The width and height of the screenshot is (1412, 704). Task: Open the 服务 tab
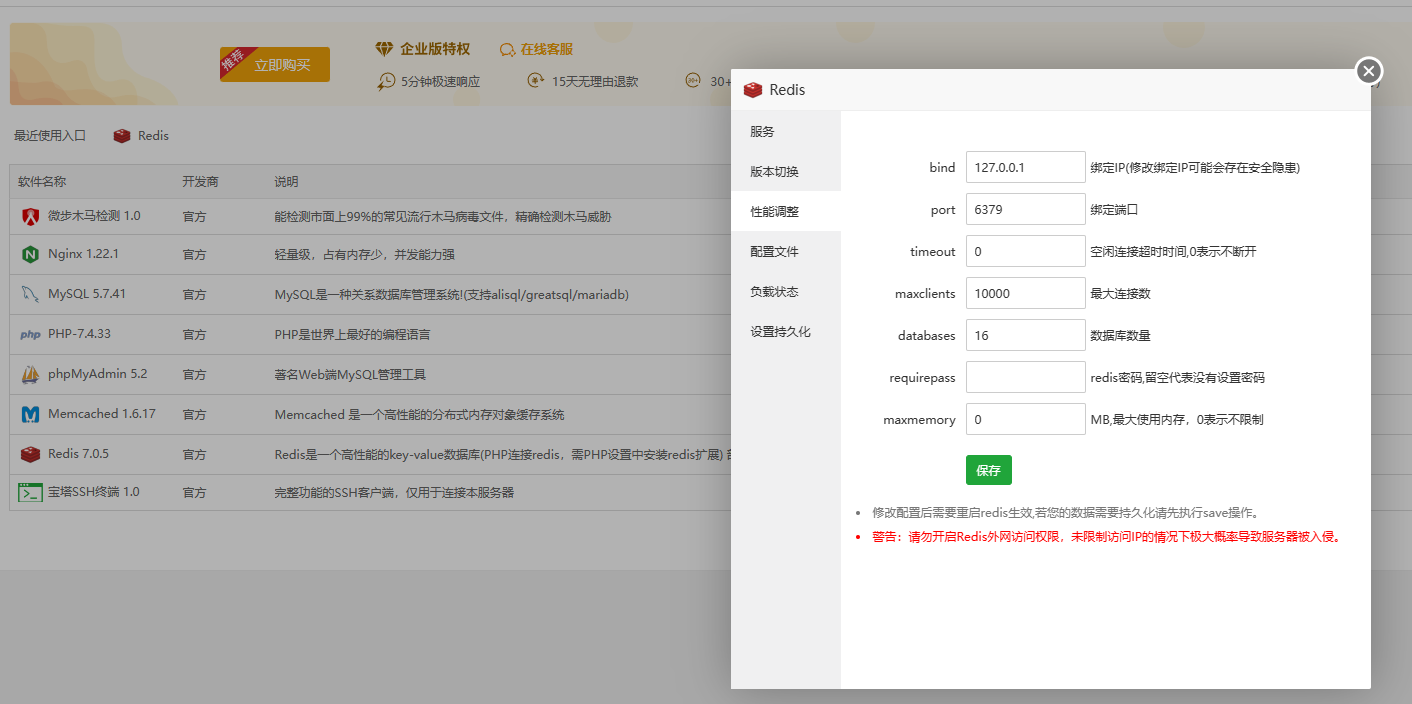[786, 131]
